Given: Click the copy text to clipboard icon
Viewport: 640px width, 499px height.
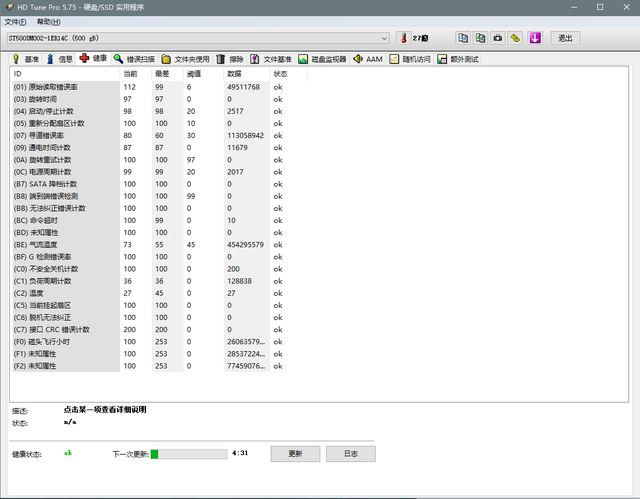Looking at the screenshot, I should point(463,38).
